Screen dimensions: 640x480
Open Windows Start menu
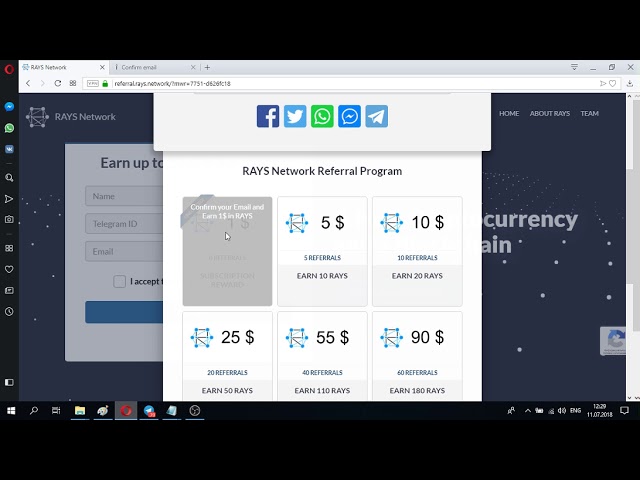coord(11,411)
